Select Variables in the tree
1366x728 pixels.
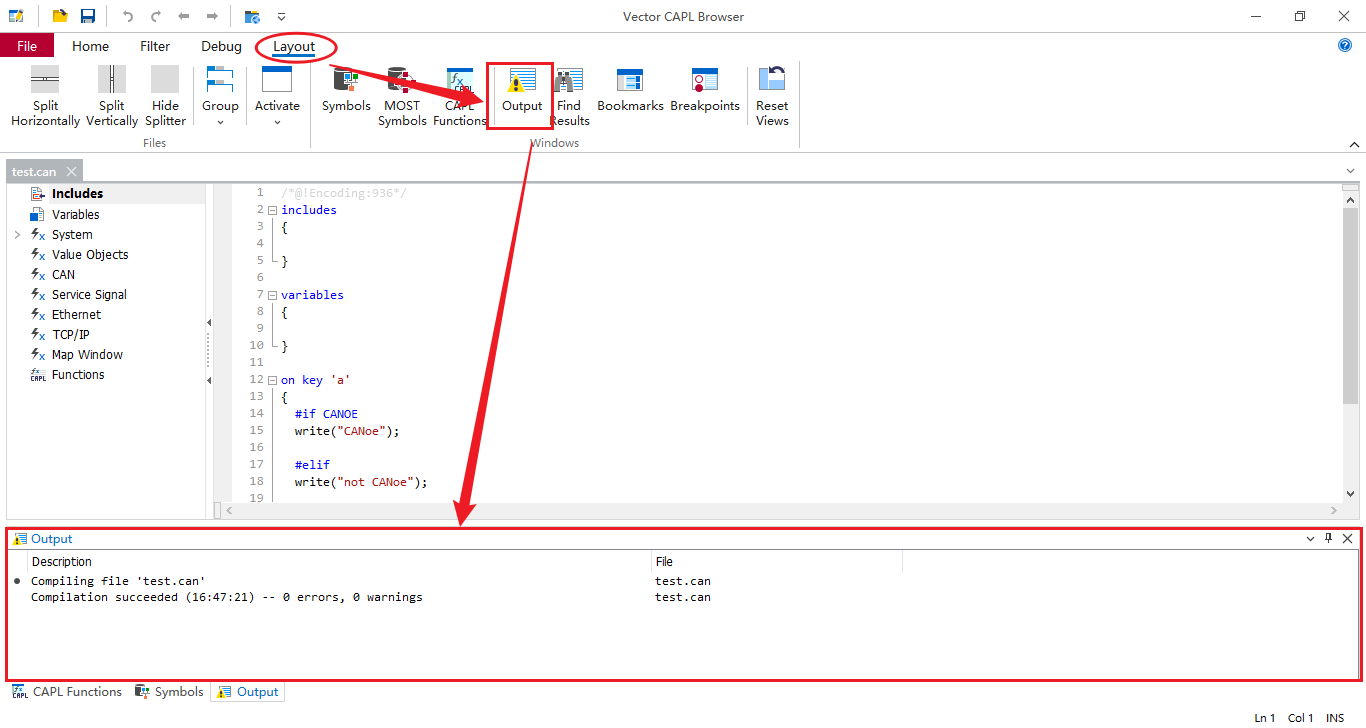click(x=75, y=214)
